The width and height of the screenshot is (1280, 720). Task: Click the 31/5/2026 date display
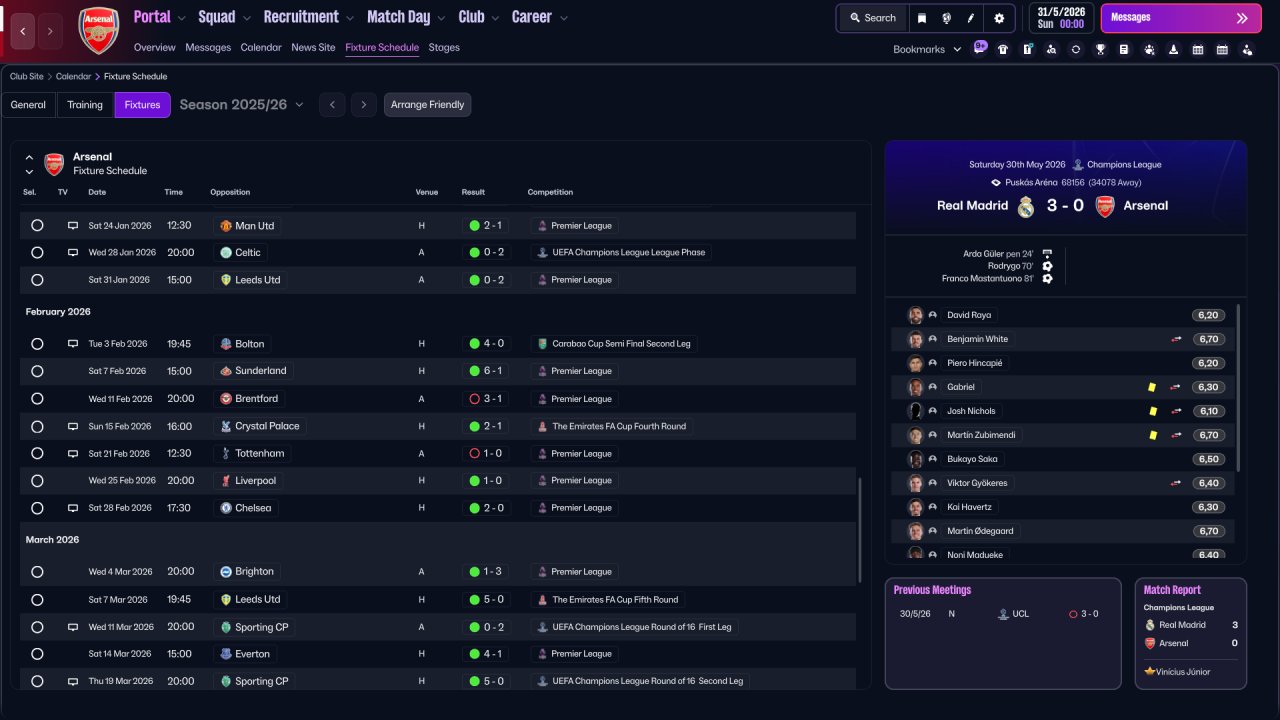[1061, 18]
